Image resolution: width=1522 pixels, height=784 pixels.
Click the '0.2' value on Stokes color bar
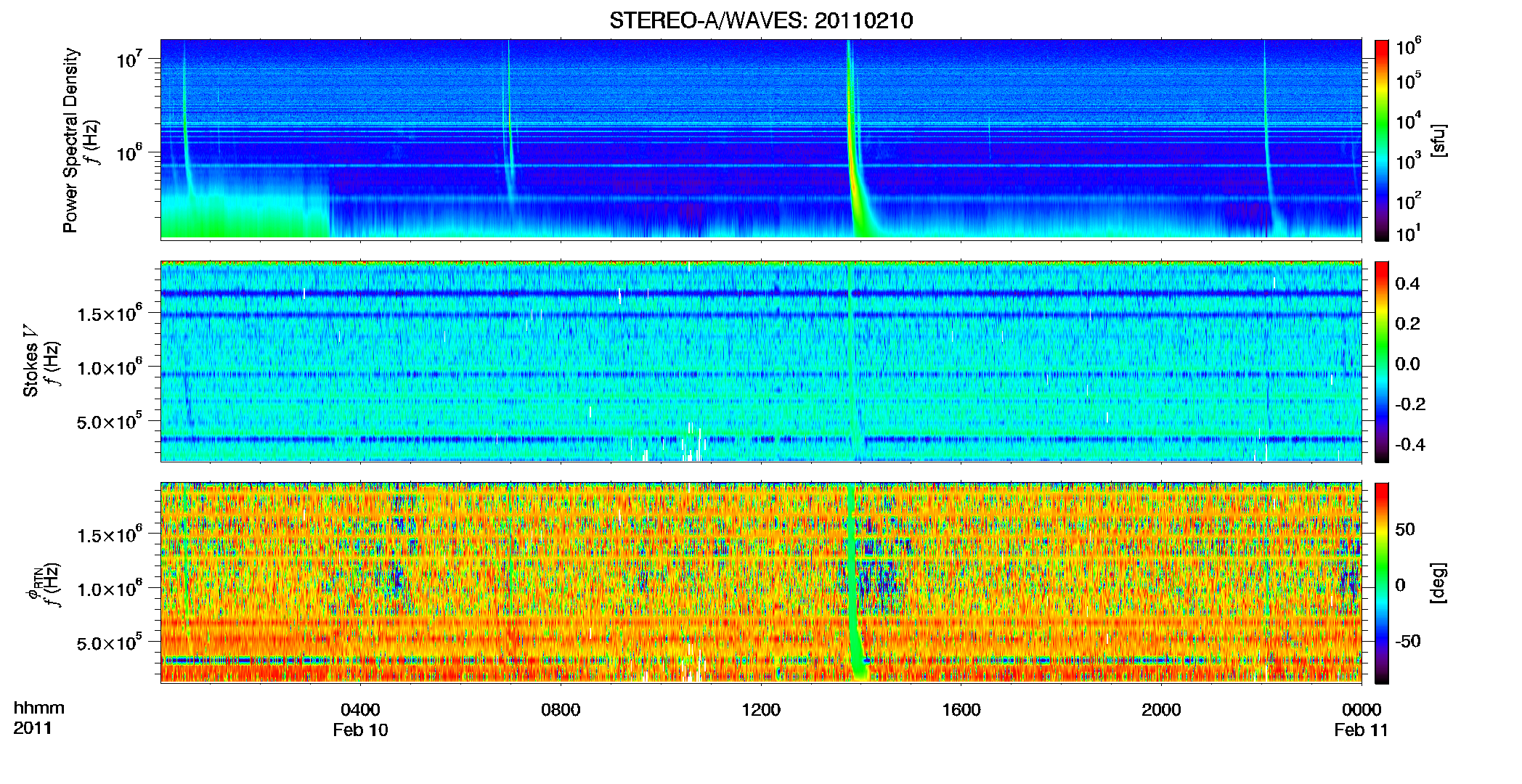tap(1408, 324)
